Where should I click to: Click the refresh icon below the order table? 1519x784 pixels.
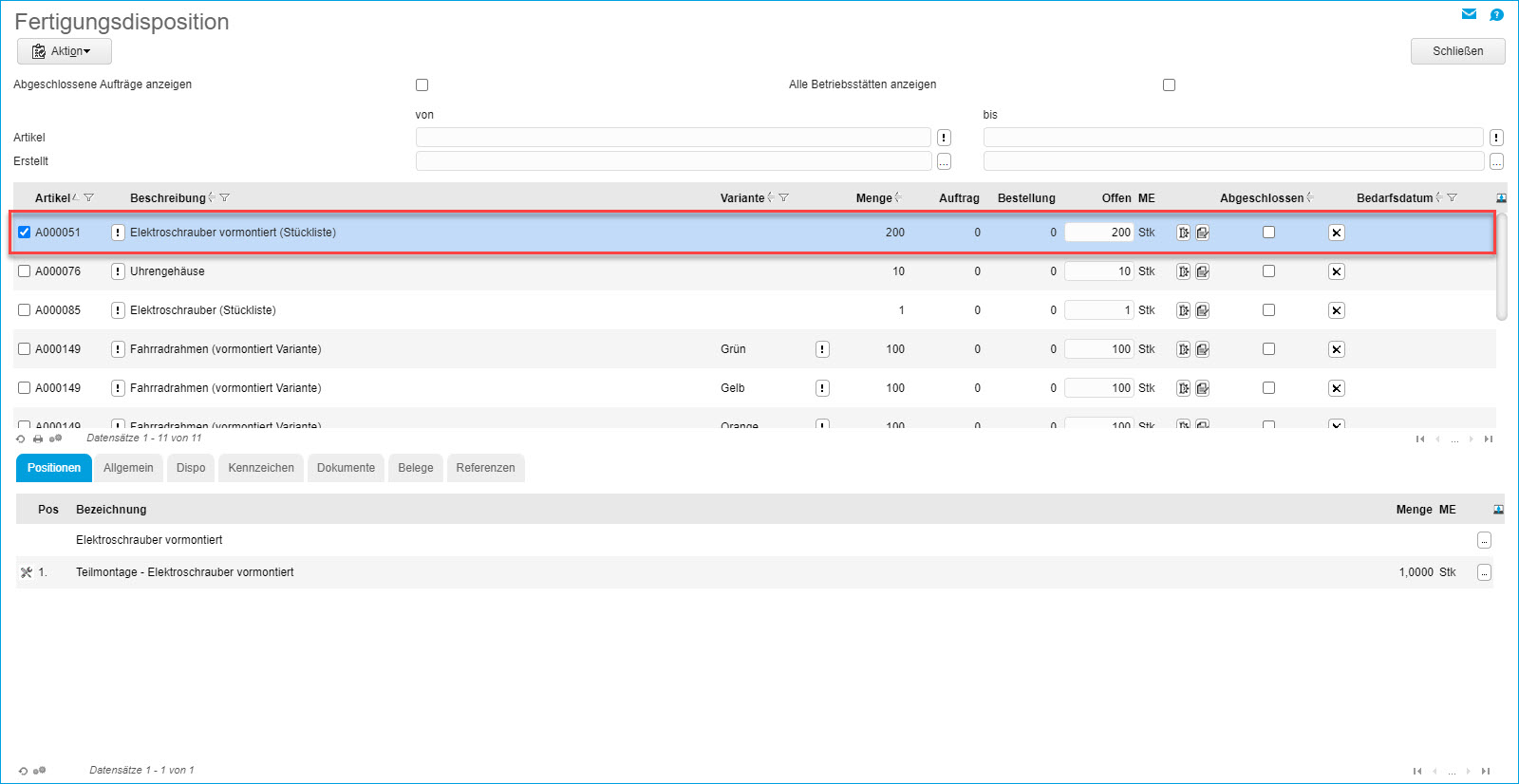point(21,439)
